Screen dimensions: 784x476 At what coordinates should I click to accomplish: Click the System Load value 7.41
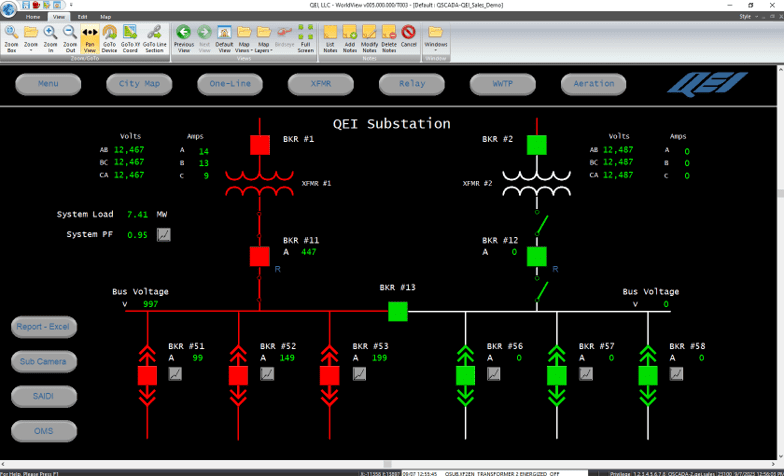point(137,214)
